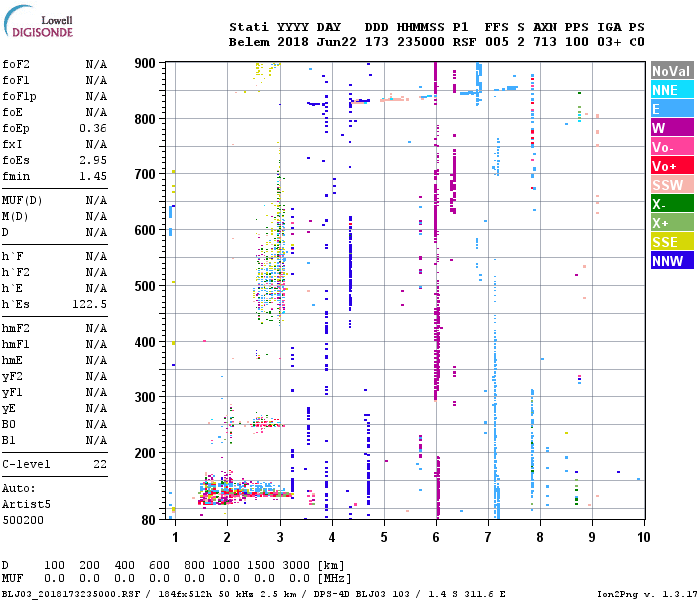Select the SSW legend swatch

672,185
